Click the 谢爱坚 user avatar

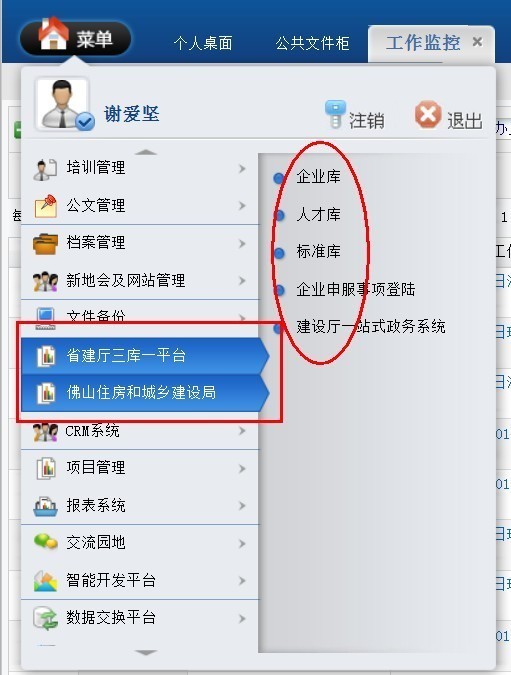[x=63, y=104]
